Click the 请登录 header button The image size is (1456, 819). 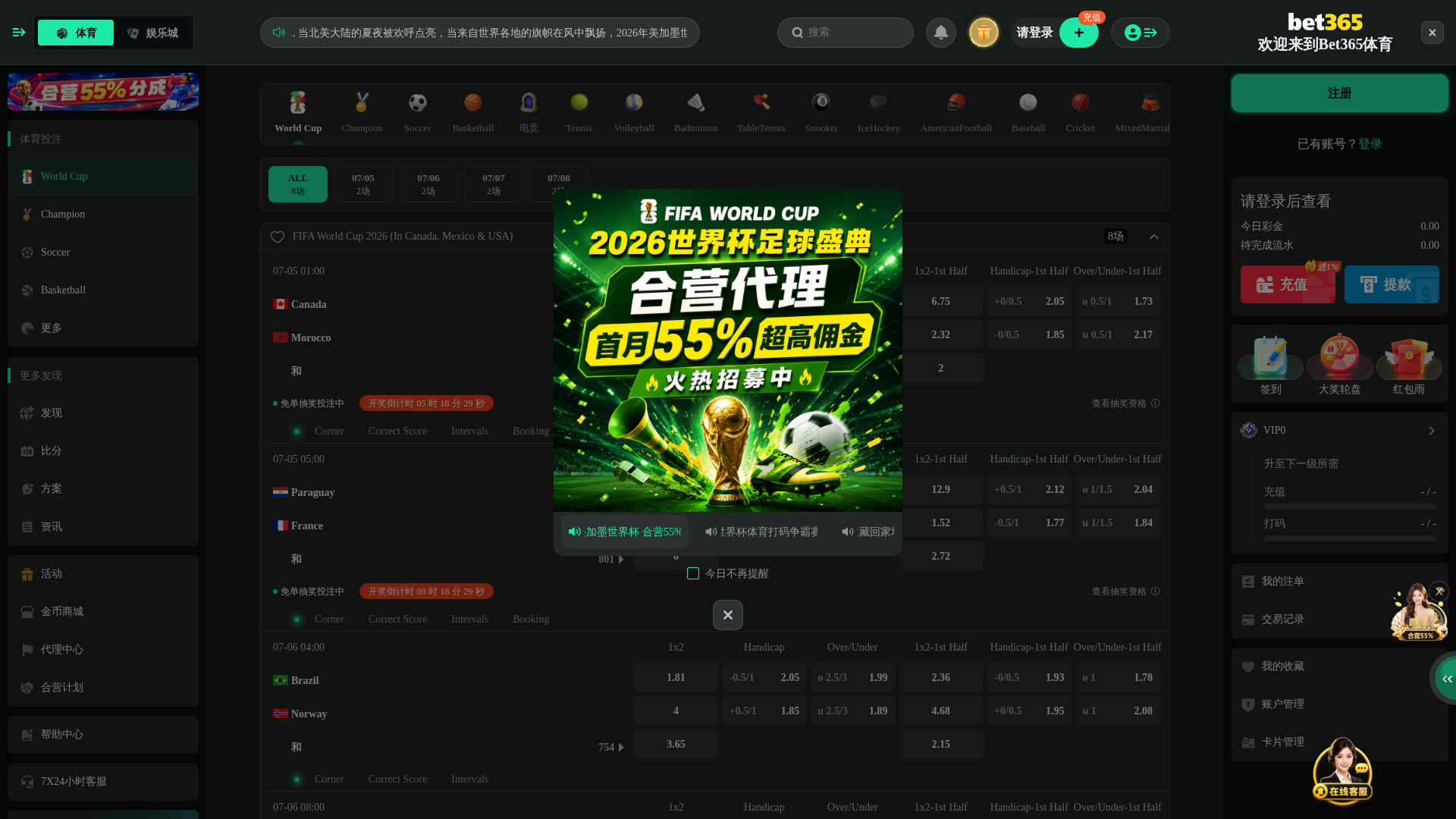point(1035,33)
